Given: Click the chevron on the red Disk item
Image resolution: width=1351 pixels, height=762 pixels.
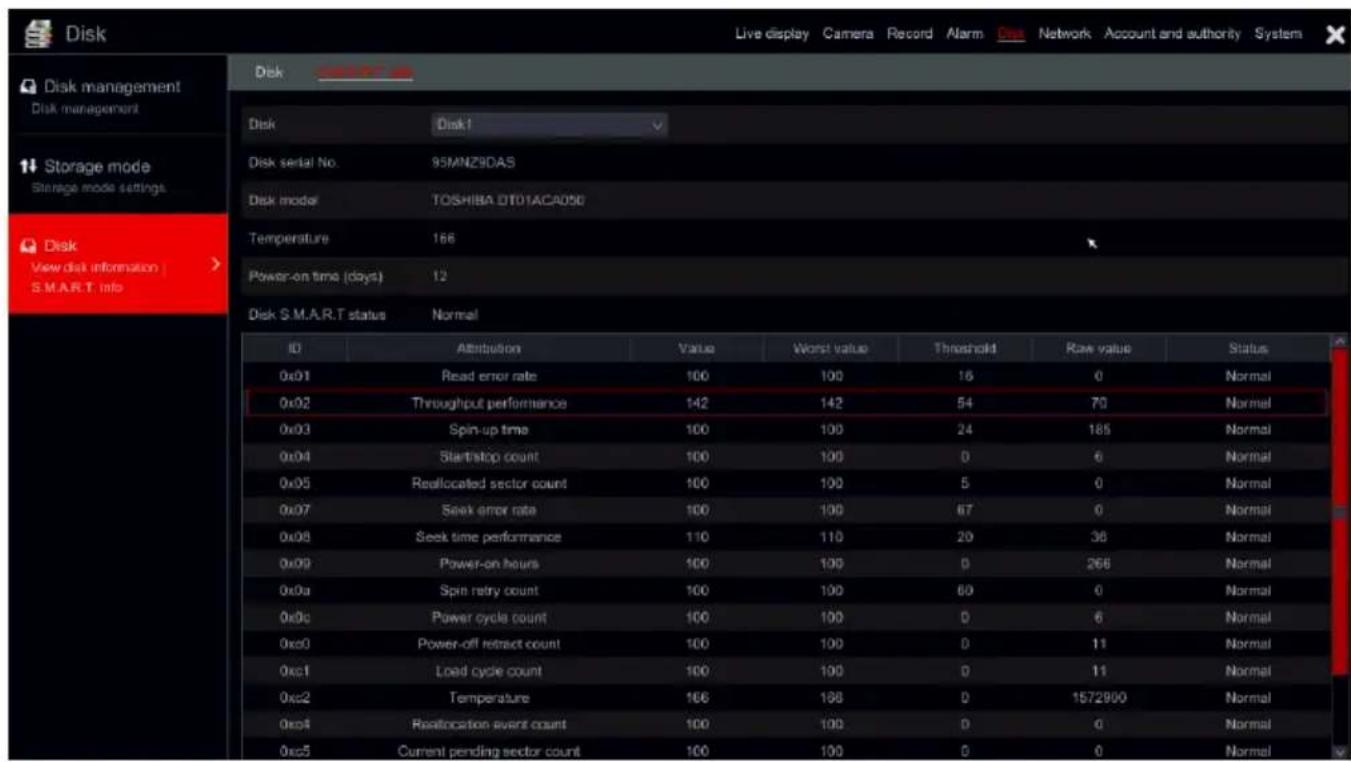Looking at the screenshot, I should point(215,264).
